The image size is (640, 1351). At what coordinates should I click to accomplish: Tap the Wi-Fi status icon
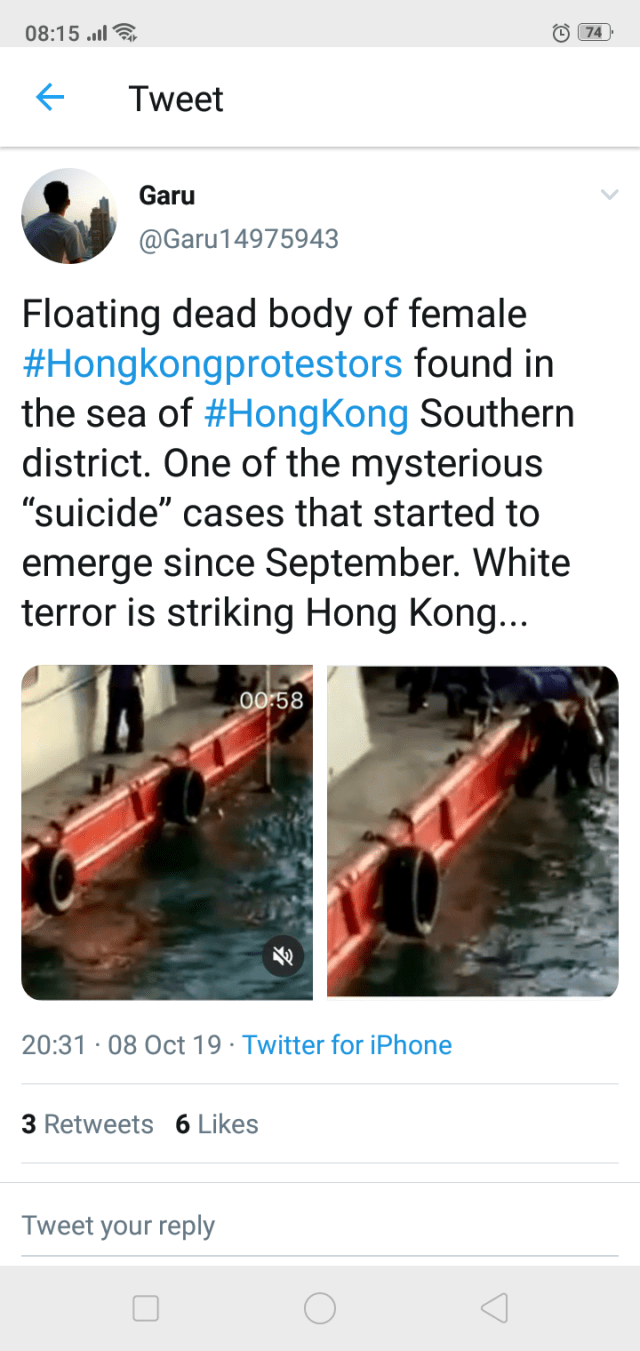point(124,33)
